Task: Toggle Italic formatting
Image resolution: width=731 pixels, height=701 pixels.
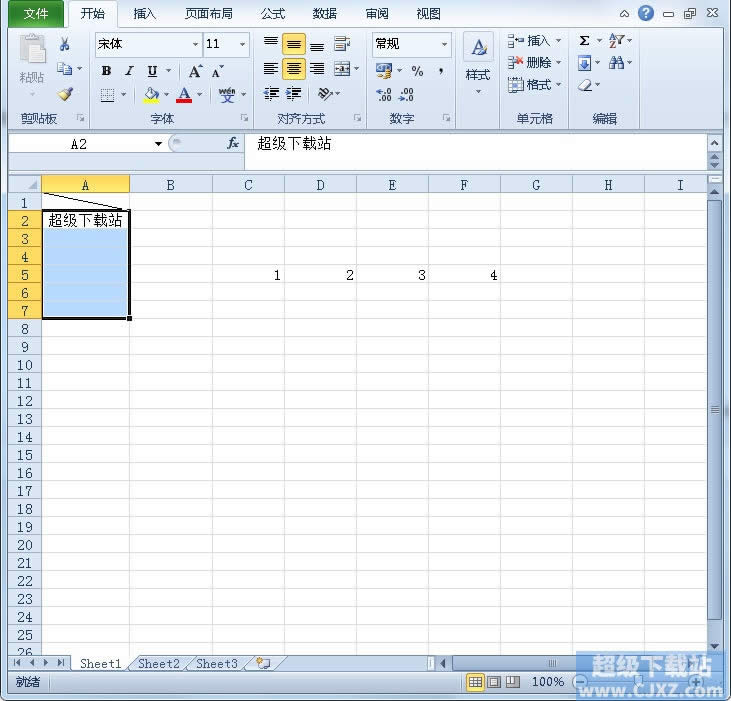Action: pyautogui.click(x=129, y=71)
